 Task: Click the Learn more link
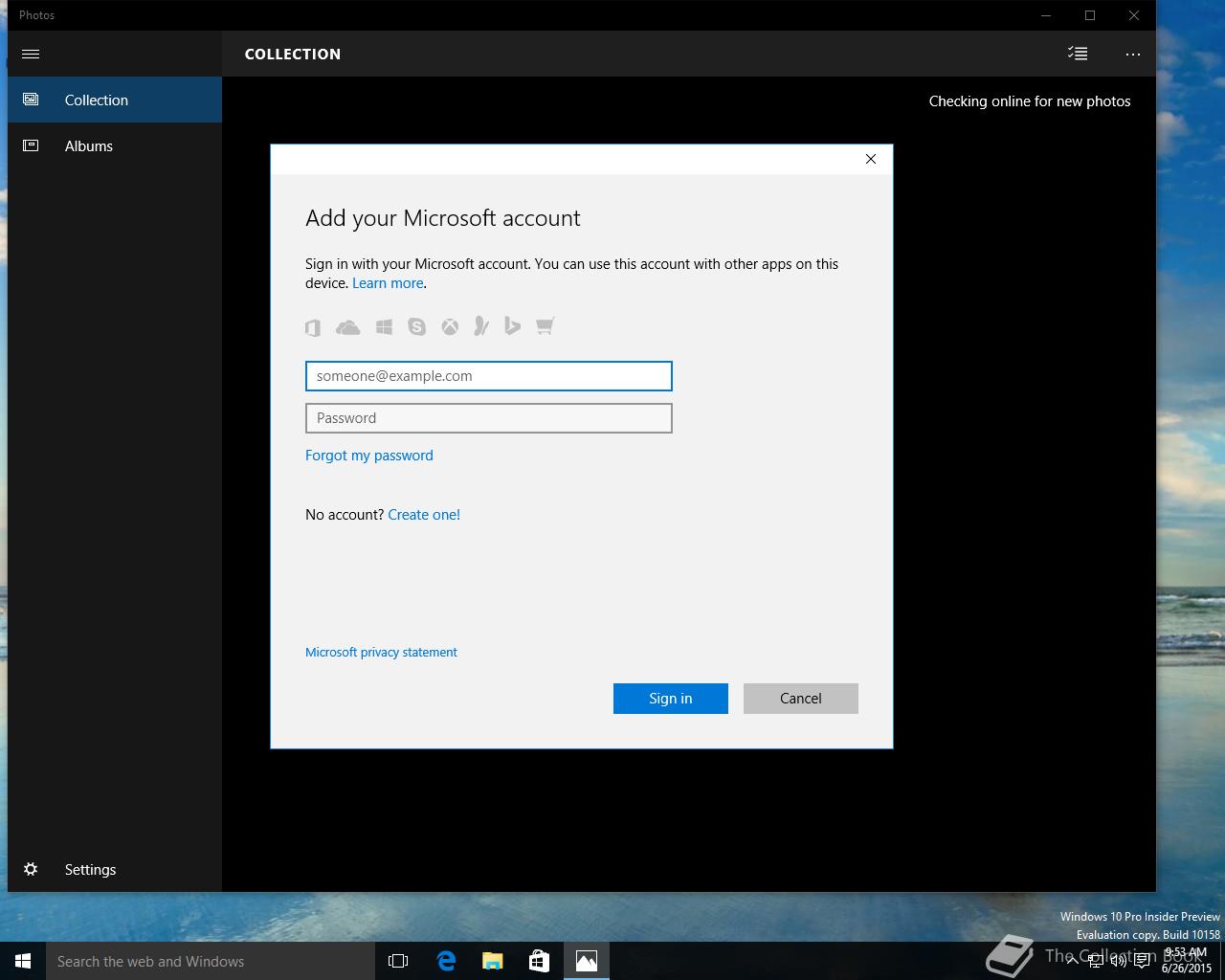point(388,283)
